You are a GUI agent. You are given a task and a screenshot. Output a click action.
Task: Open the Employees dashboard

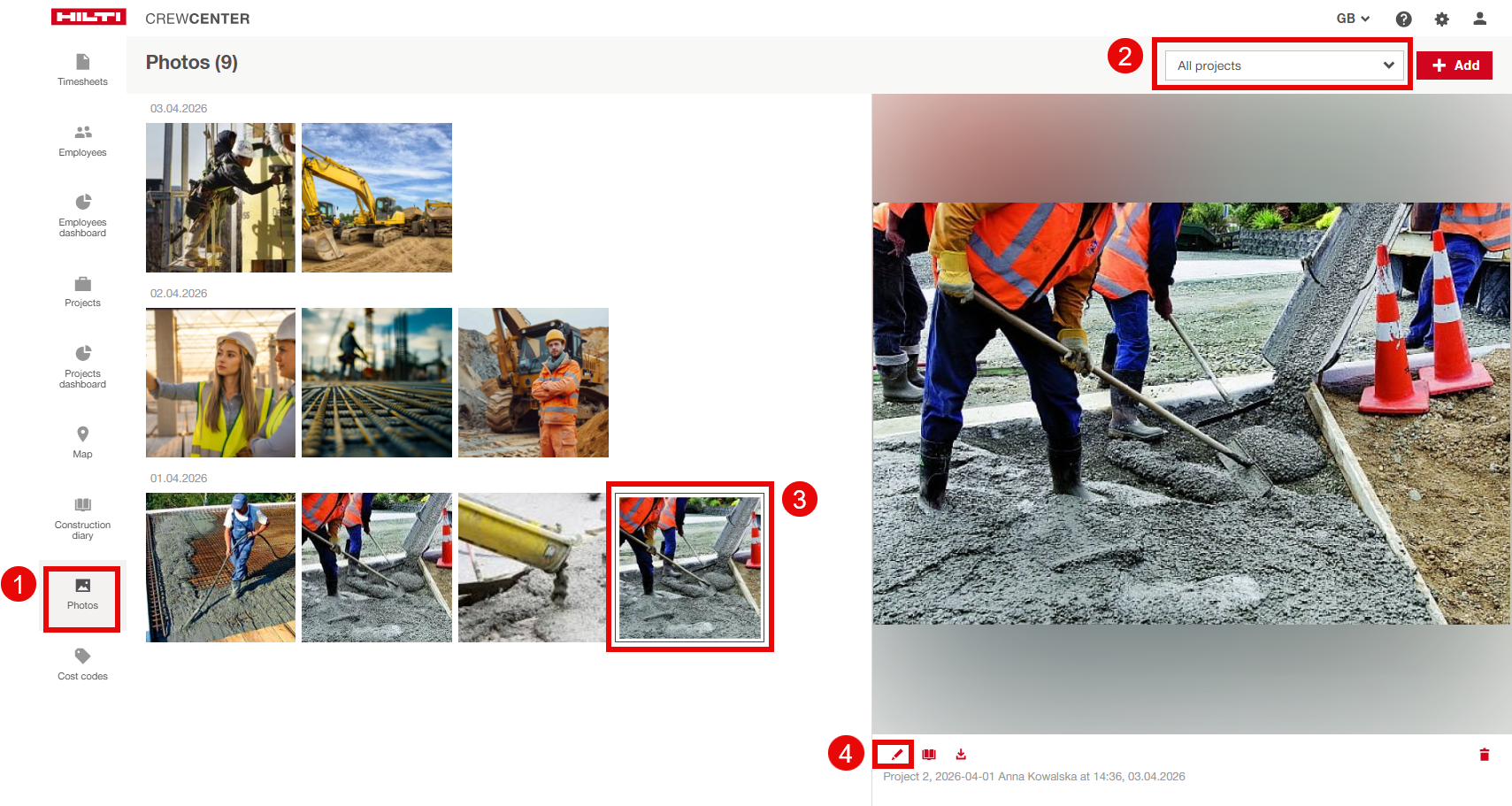[82, 216]
